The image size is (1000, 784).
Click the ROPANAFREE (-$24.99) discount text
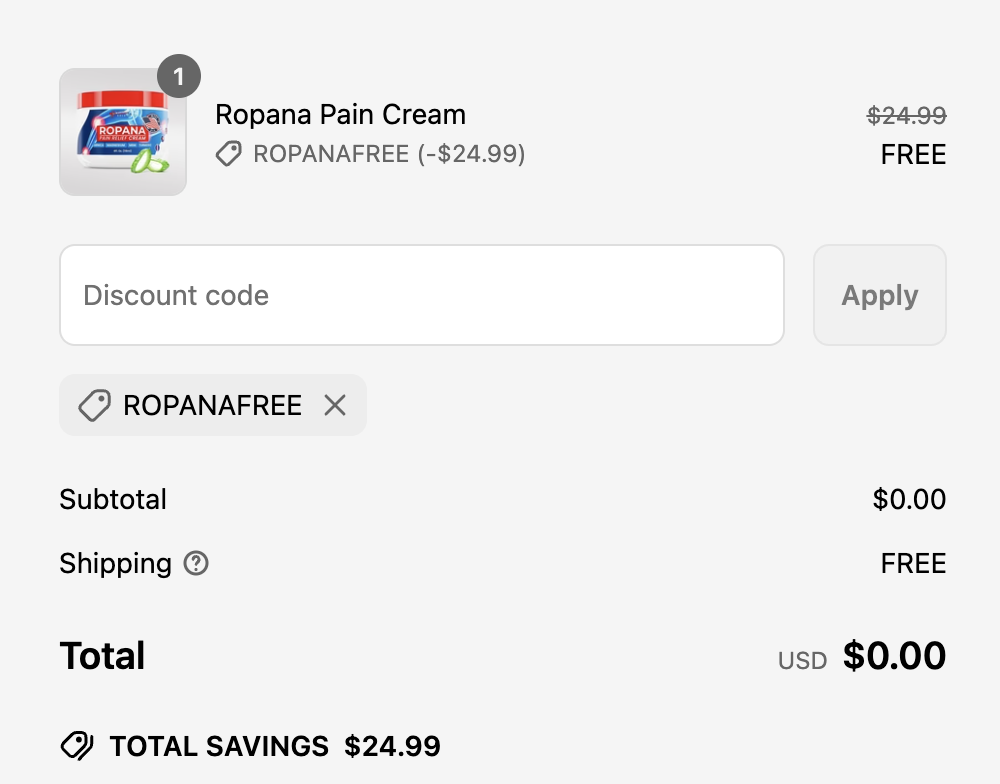[x=389, y=154]
